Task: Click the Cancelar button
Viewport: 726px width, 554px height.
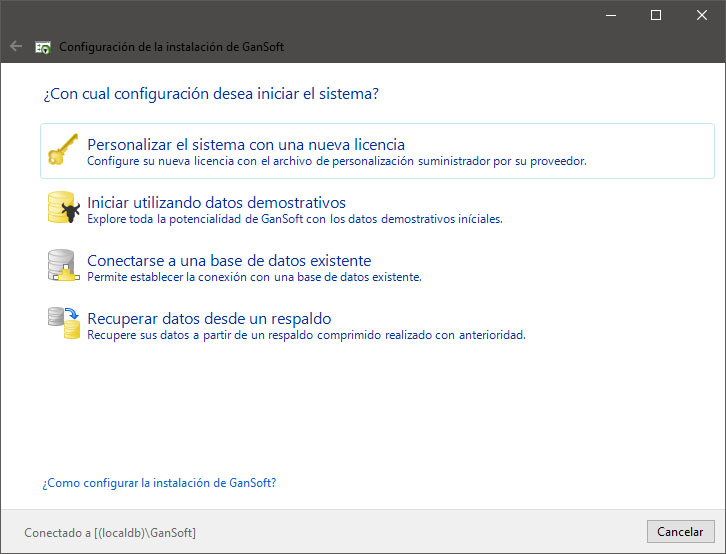Action: pyautogui.click(x=680, y=532)
